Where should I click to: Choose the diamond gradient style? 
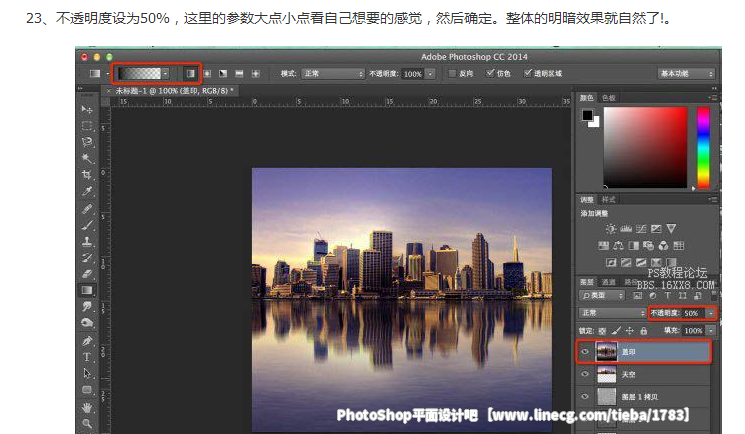pos(256,74)
